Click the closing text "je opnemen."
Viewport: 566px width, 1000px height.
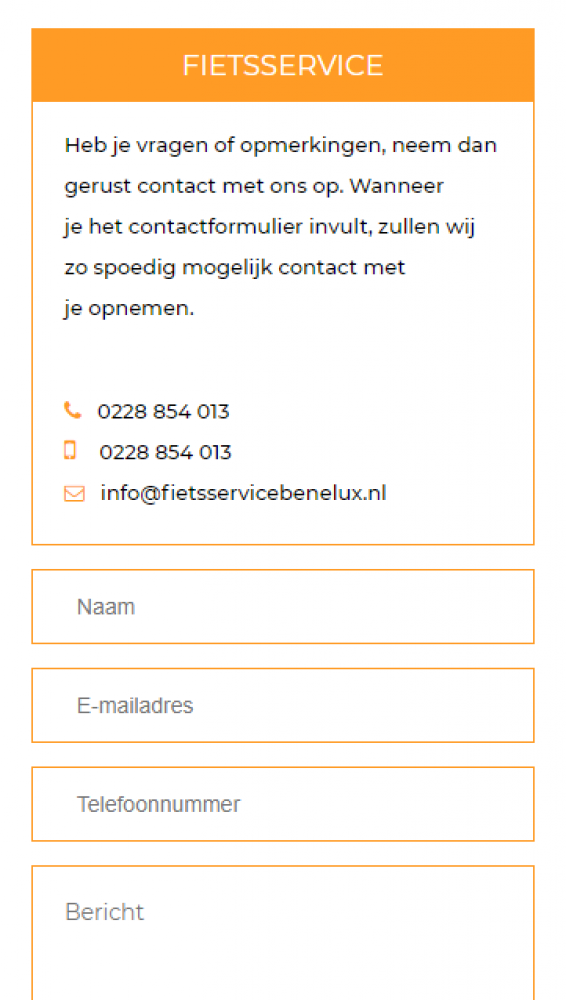129,309
